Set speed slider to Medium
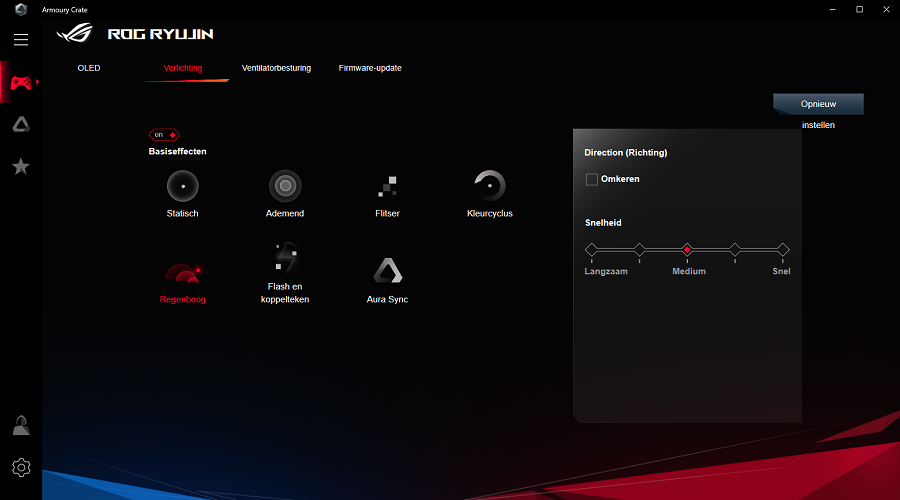Screen dimensions: 900x500 [x=687, y=250]
